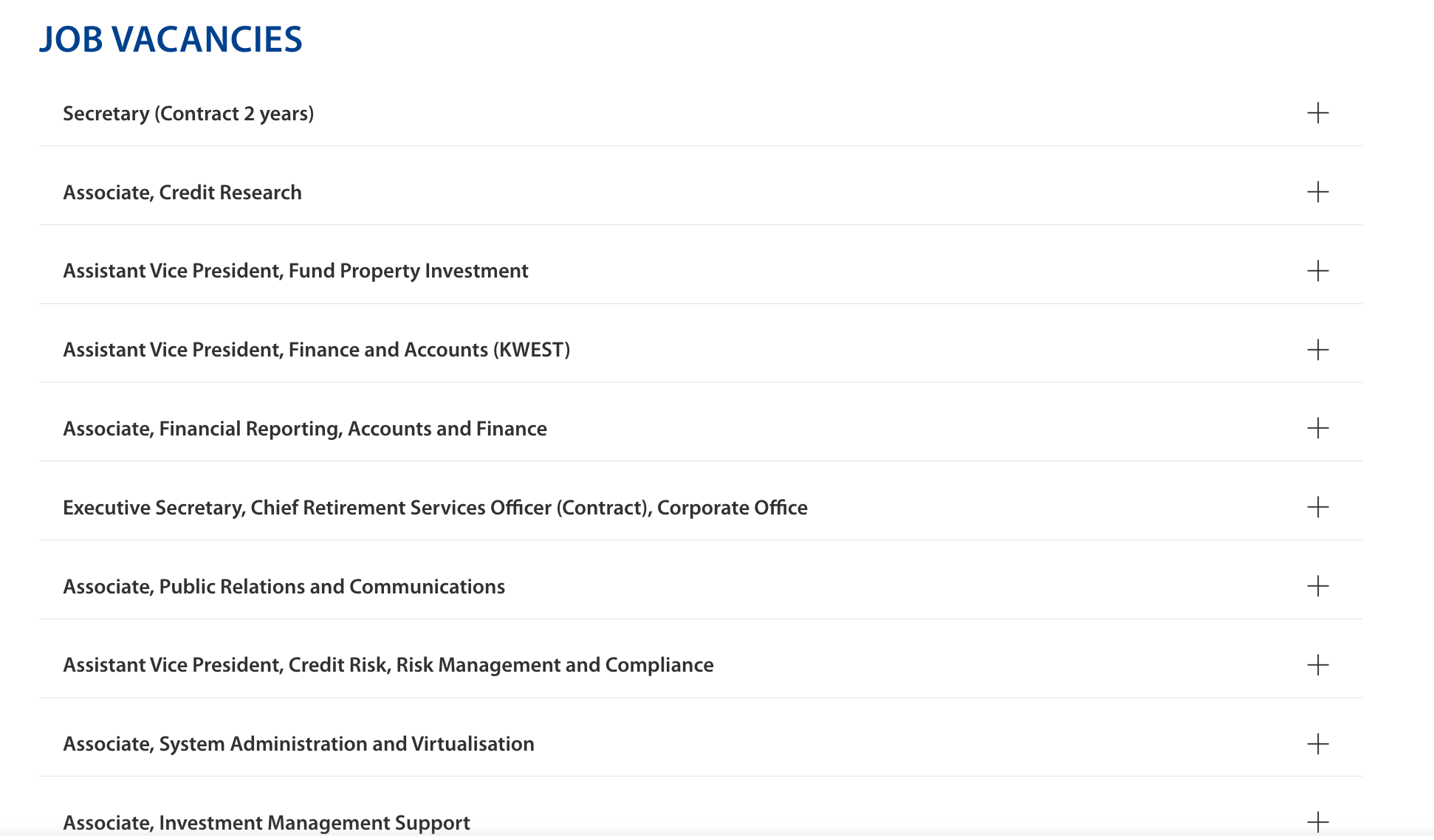
Task: Open Associate, System Administration and Virtualisation title
Action: [x=298, y=744]
